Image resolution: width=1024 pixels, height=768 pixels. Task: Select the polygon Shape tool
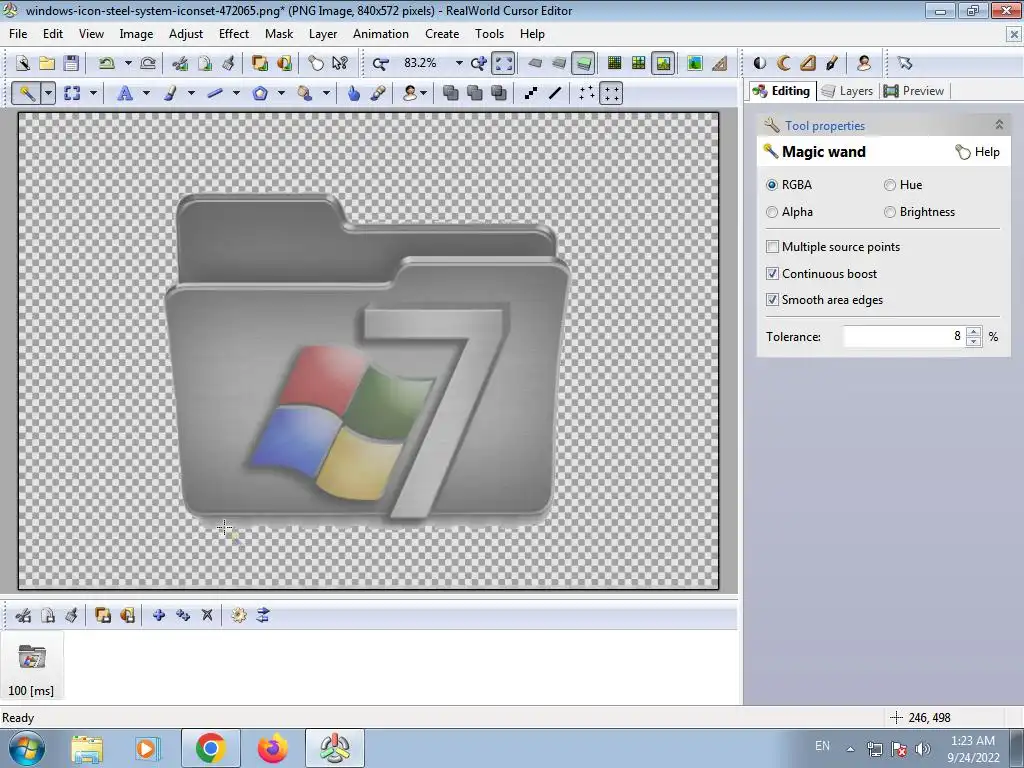coord(260,93)
